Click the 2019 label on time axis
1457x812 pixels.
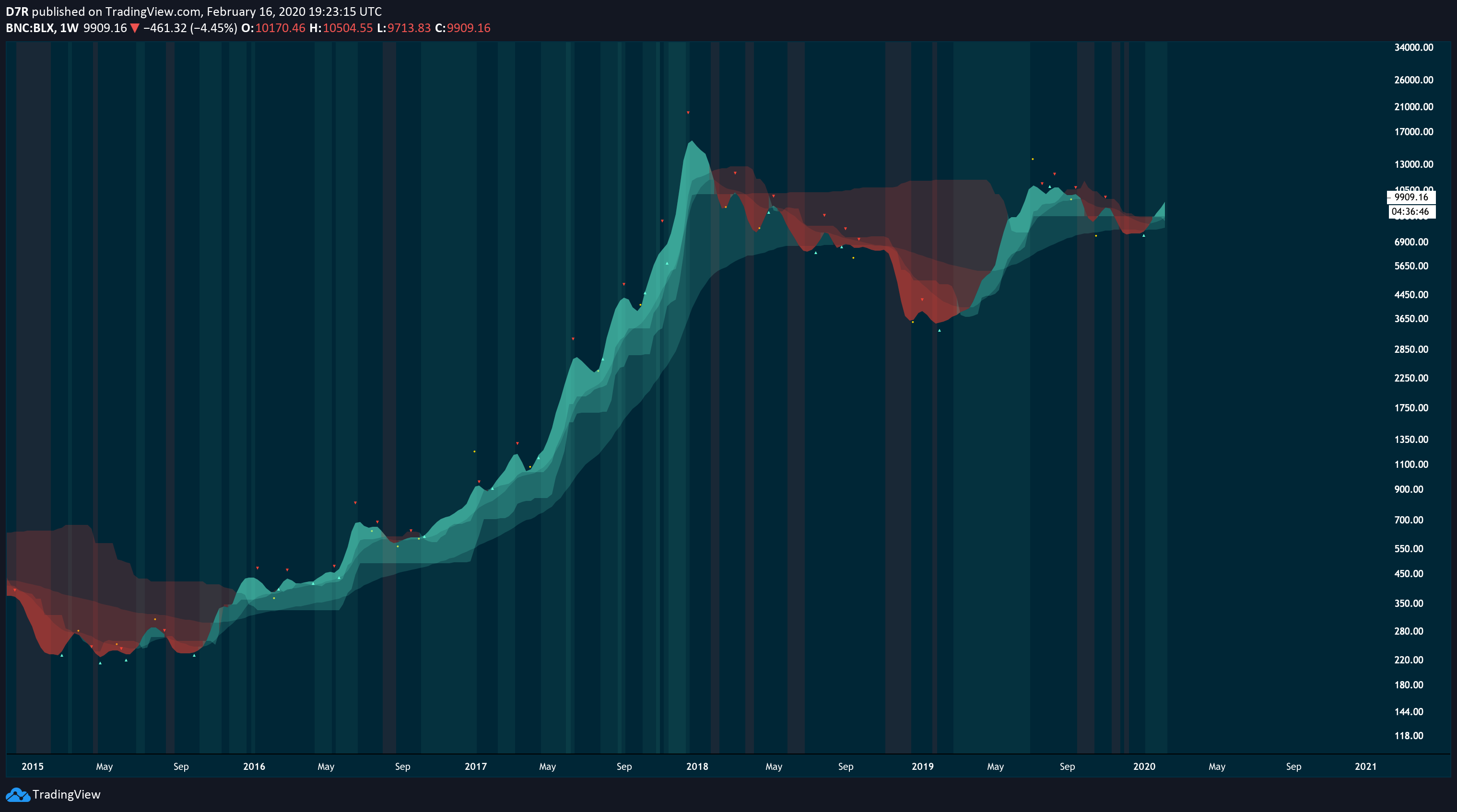tap(923, 767)
